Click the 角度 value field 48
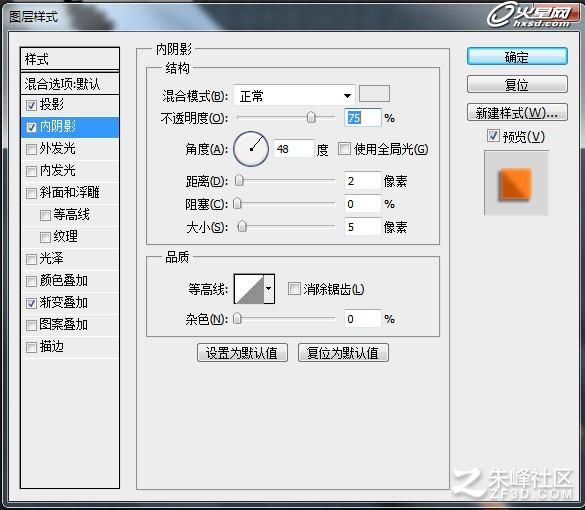 click(294, 149)
